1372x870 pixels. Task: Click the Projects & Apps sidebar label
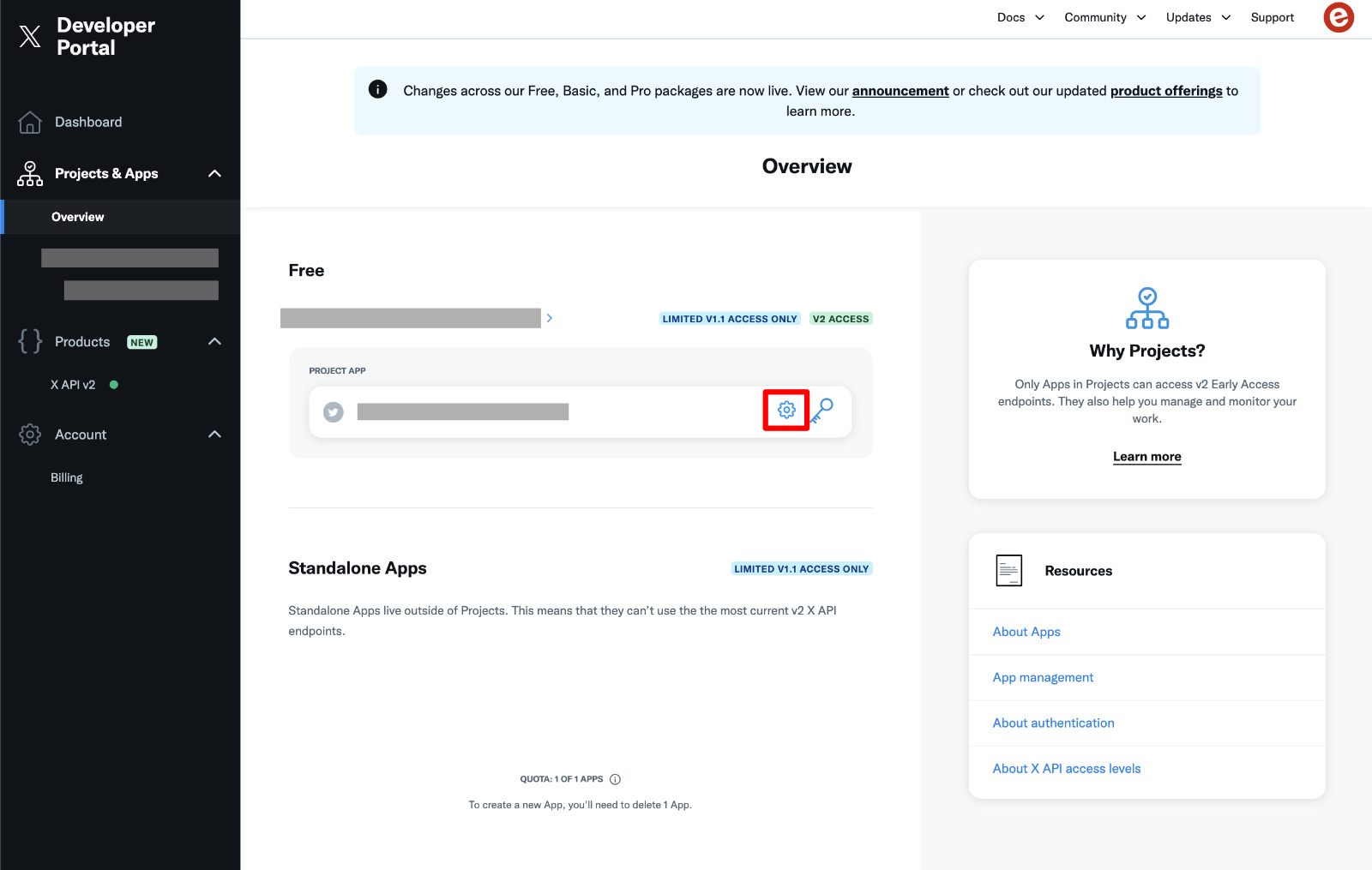click(106, 174)
